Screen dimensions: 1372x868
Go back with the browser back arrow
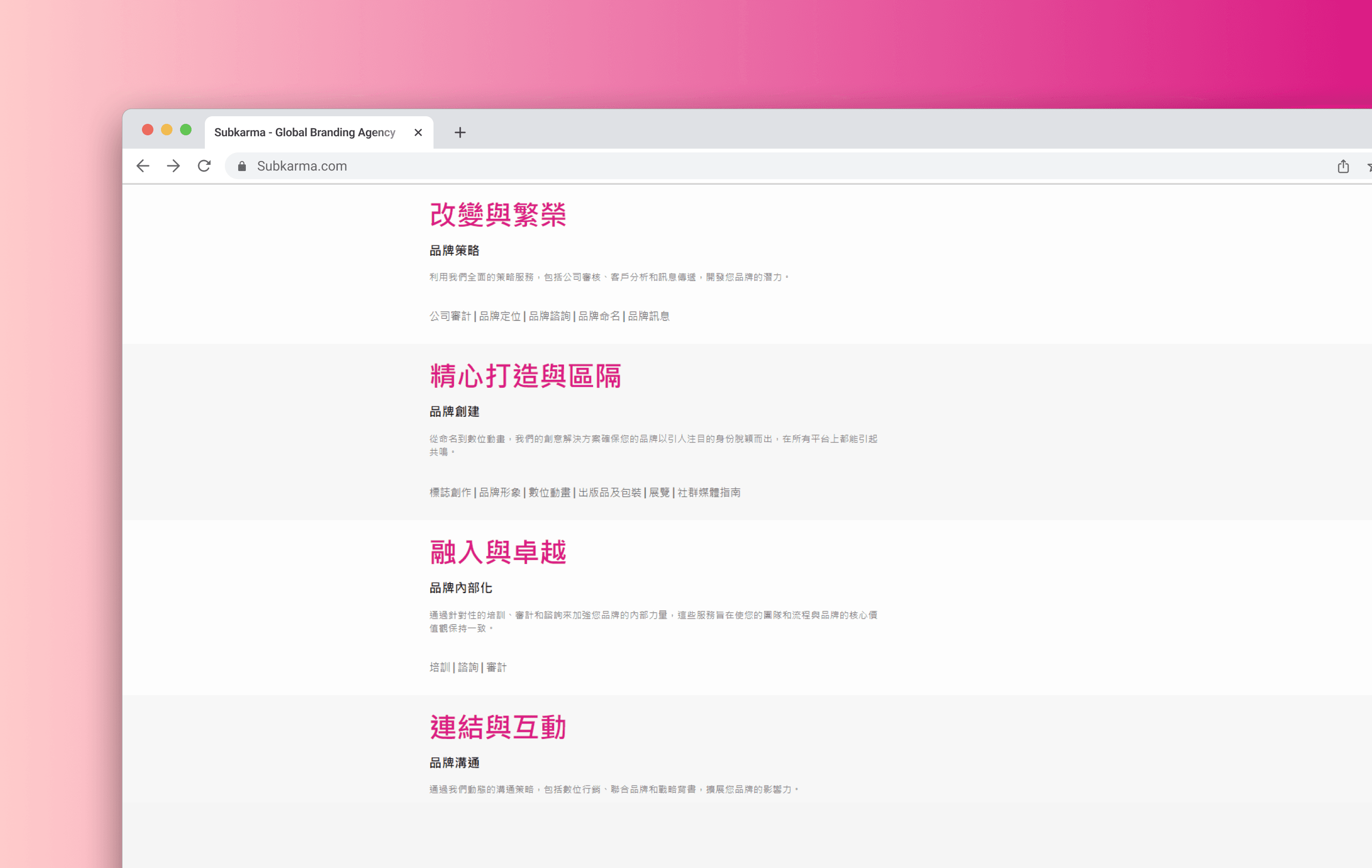(x=143, y=166)
